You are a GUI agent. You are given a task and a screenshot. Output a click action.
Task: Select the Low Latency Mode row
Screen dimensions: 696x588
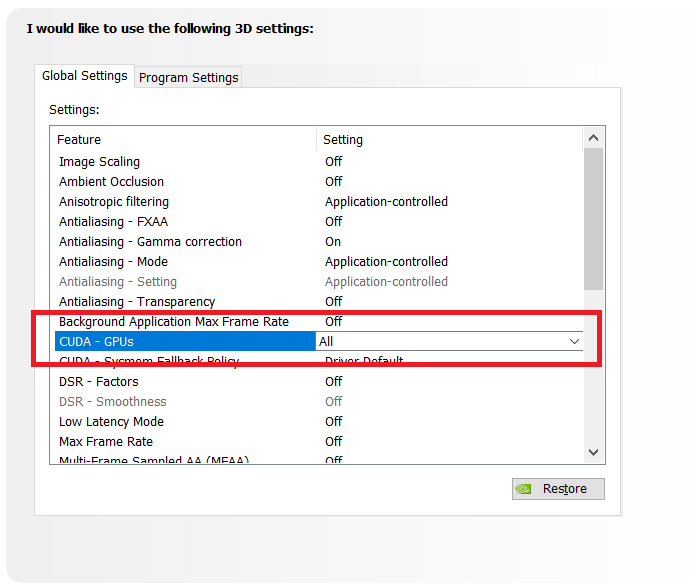coord(111,422)
